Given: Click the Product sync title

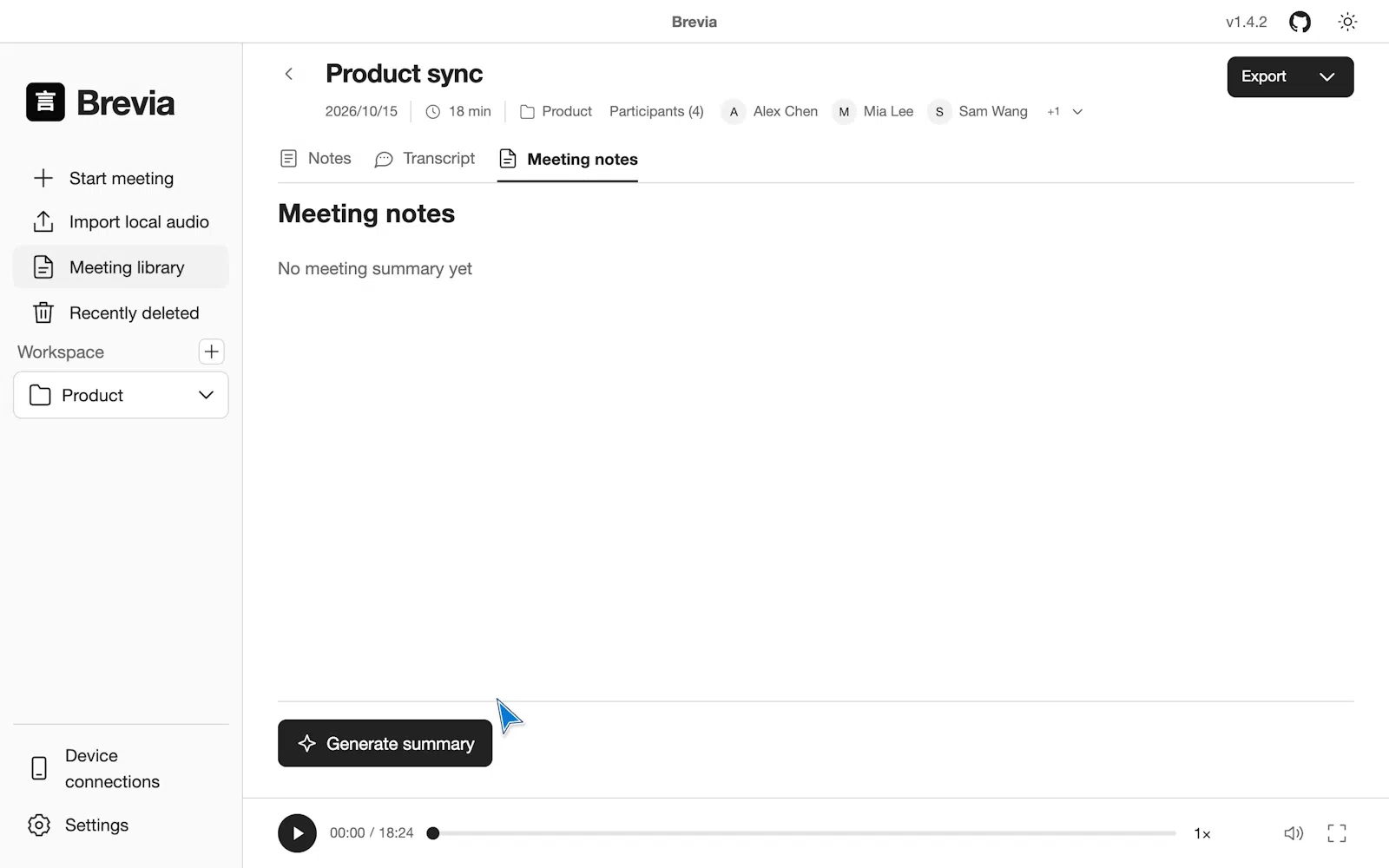Looking at the screenshot, I should point(404,74).
